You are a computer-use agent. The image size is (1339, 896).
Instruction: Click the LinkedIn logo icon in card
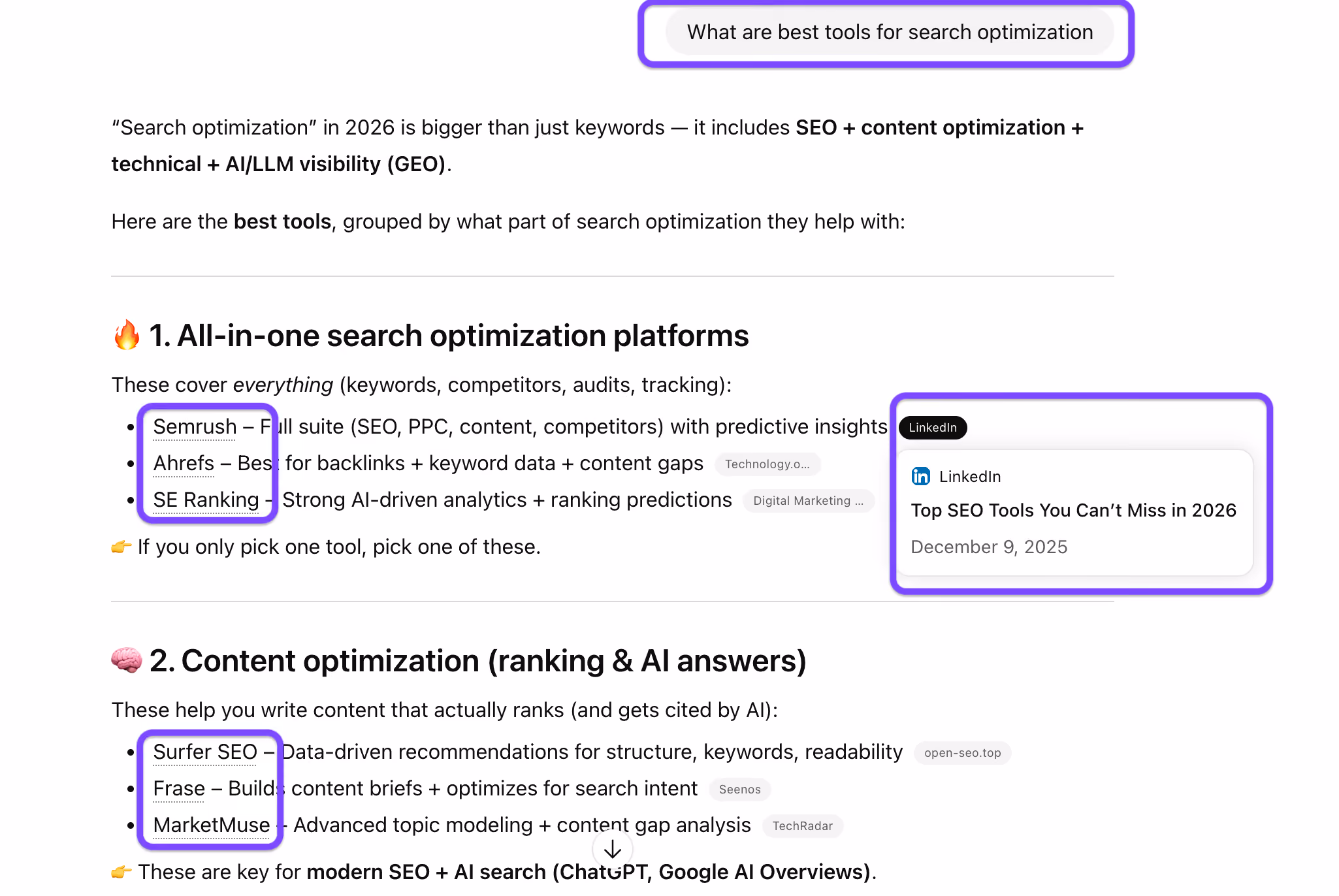(x=920, y=476)
